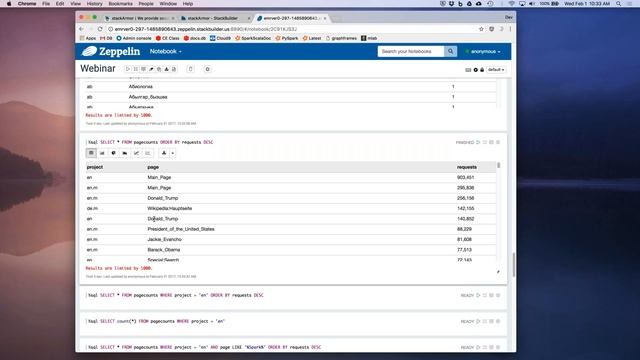Open notebook permissions lock icon
Image resolution: width=640 pixels, height=360 pixels.
click(482, 70)
